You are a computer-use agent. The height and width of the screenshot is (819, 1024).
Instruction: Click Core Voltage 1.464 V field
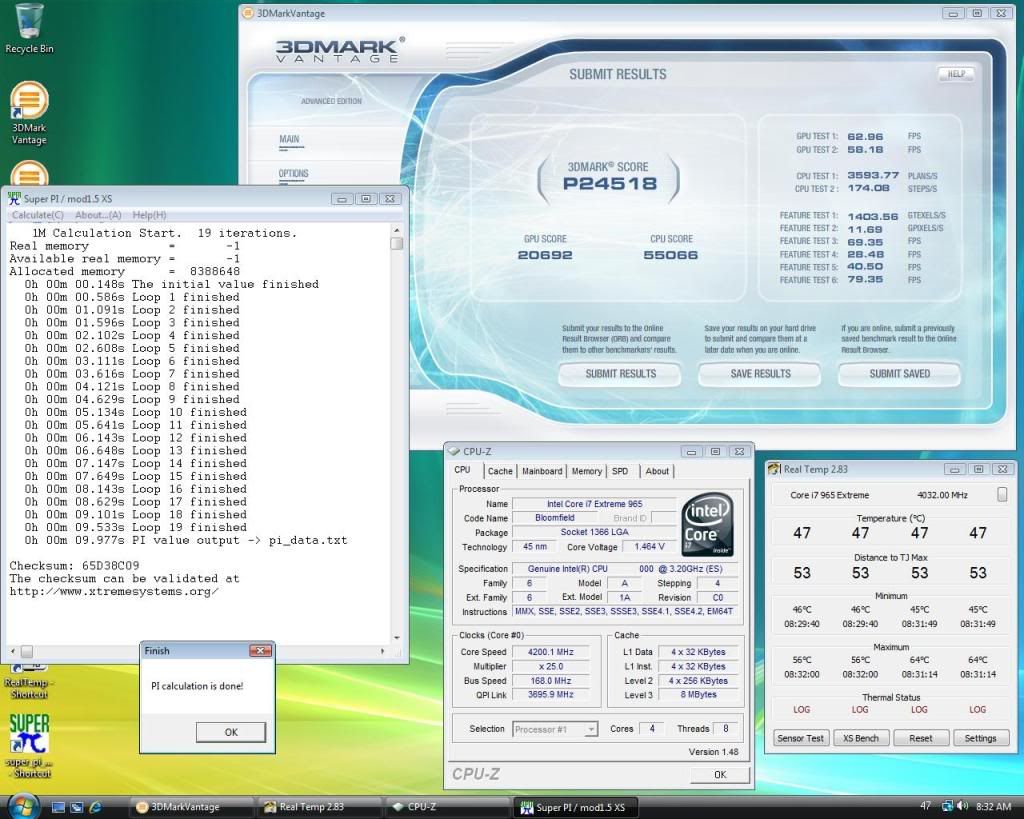click(x=649, y=547)
